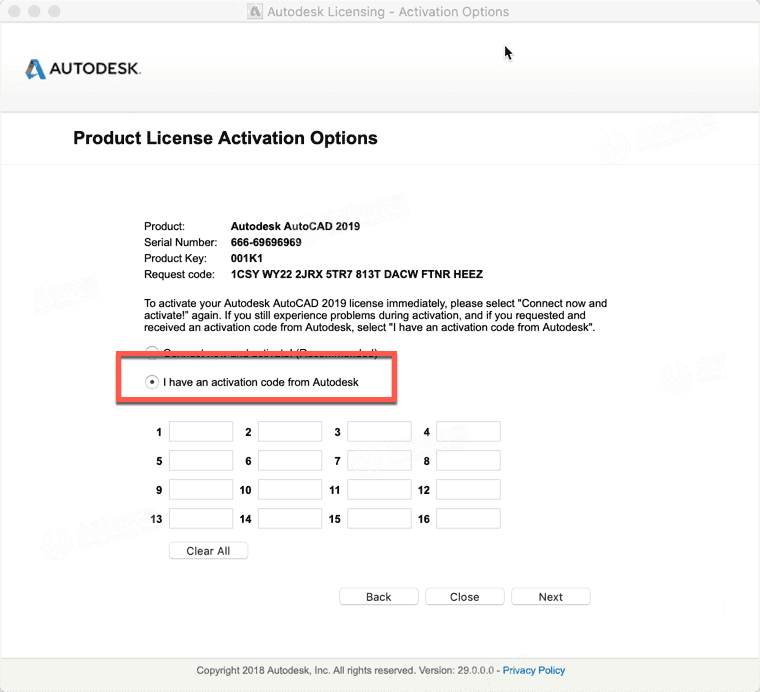Click activation code field 4
760x692 pixels.
pos(468,432)
